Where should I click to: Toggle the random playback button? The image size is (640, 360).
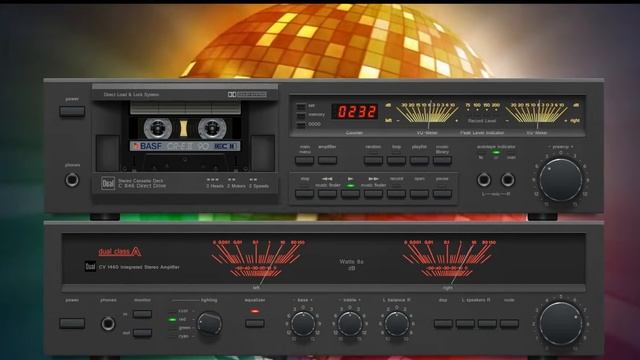click(x=373, y=160)
